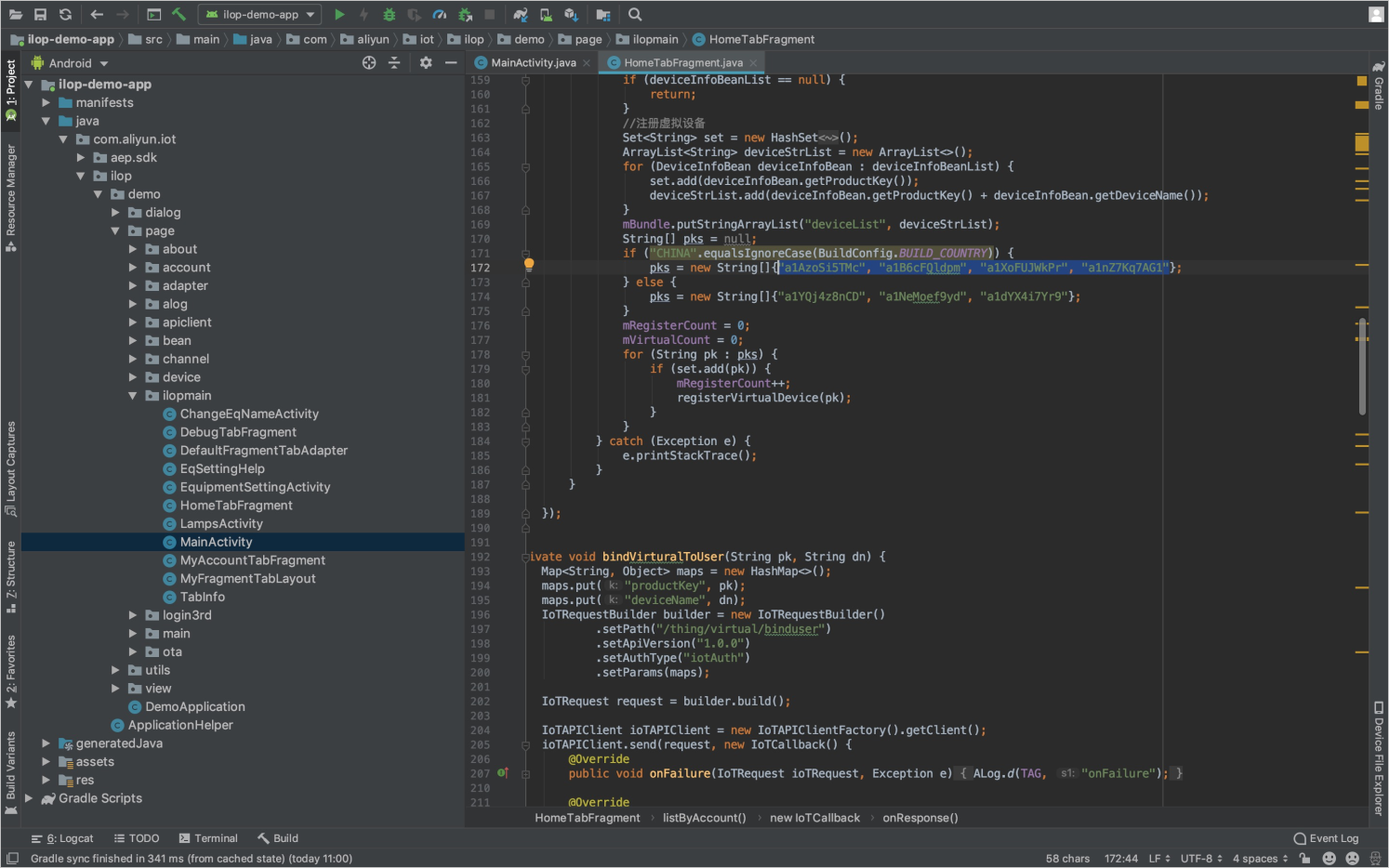1389x868 pixels.
Task: Click the 'ilopmain' breadcrumb in the navigation bar
Action: (x=647, y=39)
